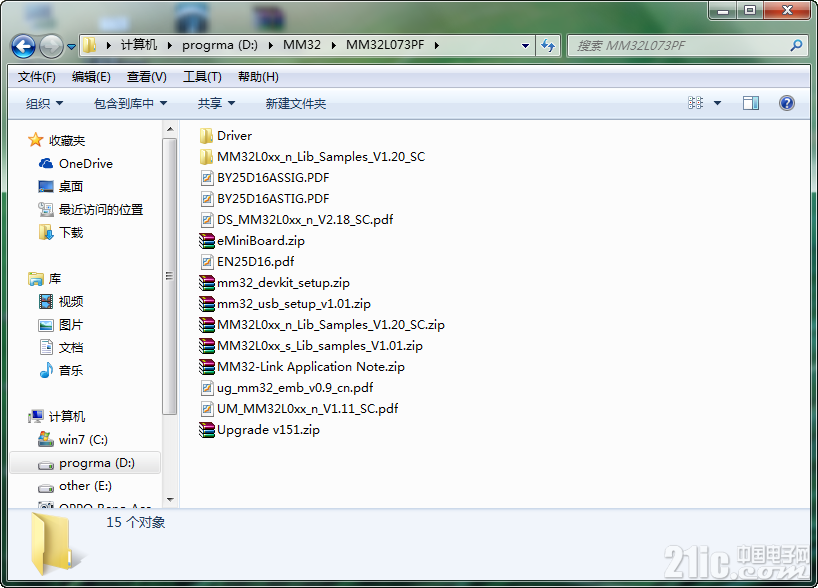Open the 帮助(H) menu

pos(258,77)
